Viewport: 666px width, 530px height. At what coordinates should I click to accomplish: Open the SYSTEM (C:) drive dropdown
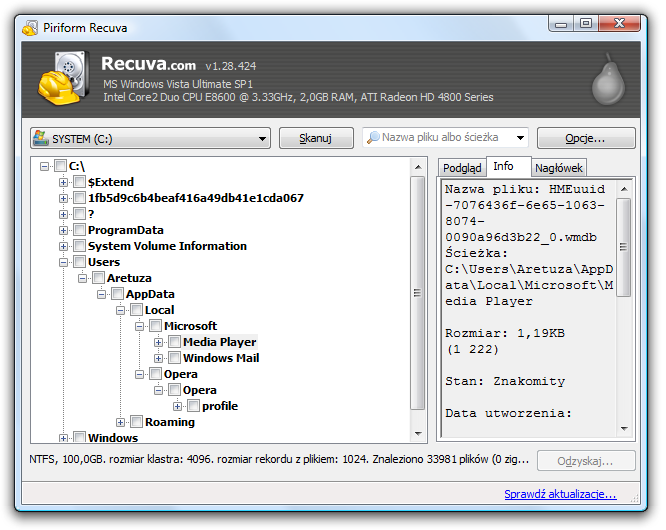tap(262, 139)
